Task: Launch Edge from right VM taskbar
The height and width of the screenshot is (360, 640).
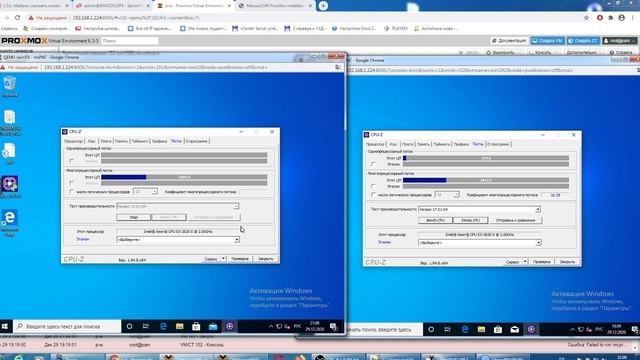Action: coord(465,329)
